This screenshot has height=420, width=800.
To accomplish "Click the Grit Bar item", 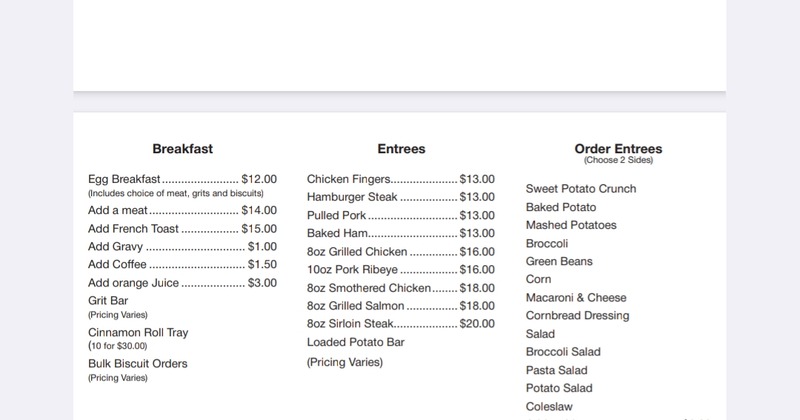I will click(x=108, y=301).
